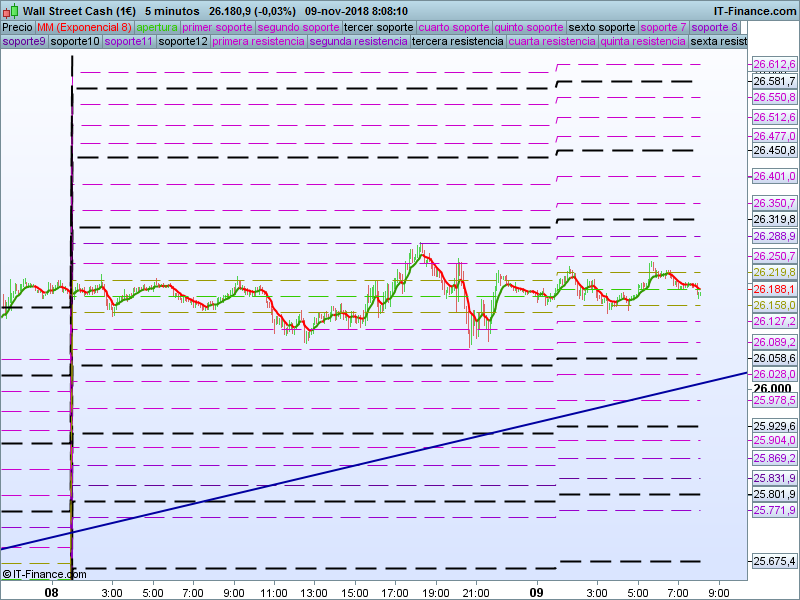Click the red 26.188,1 current price tag
This screenshot has height=600, width=800.
(774, 289)
